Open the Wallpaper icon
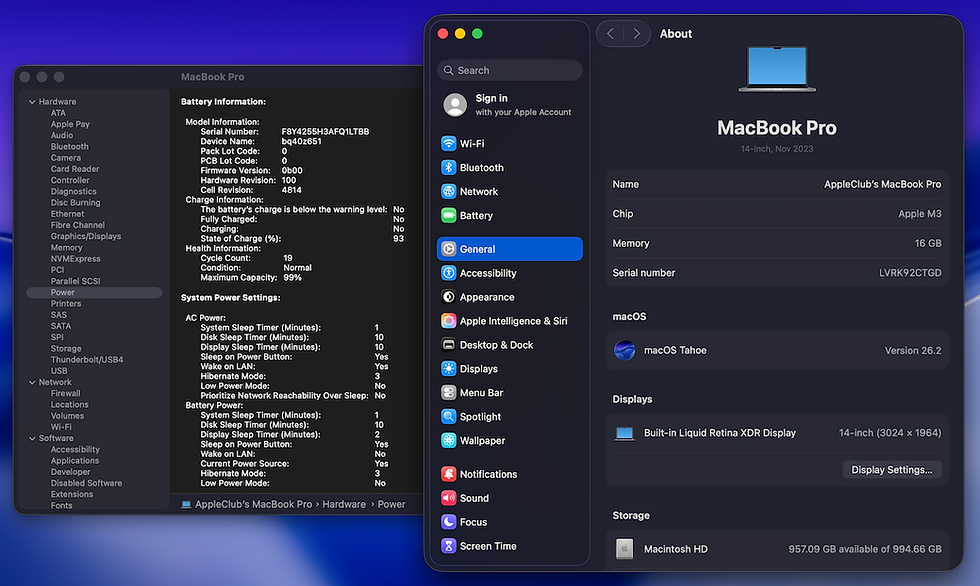The image size is (980, 586). click(x=448, y=440)
